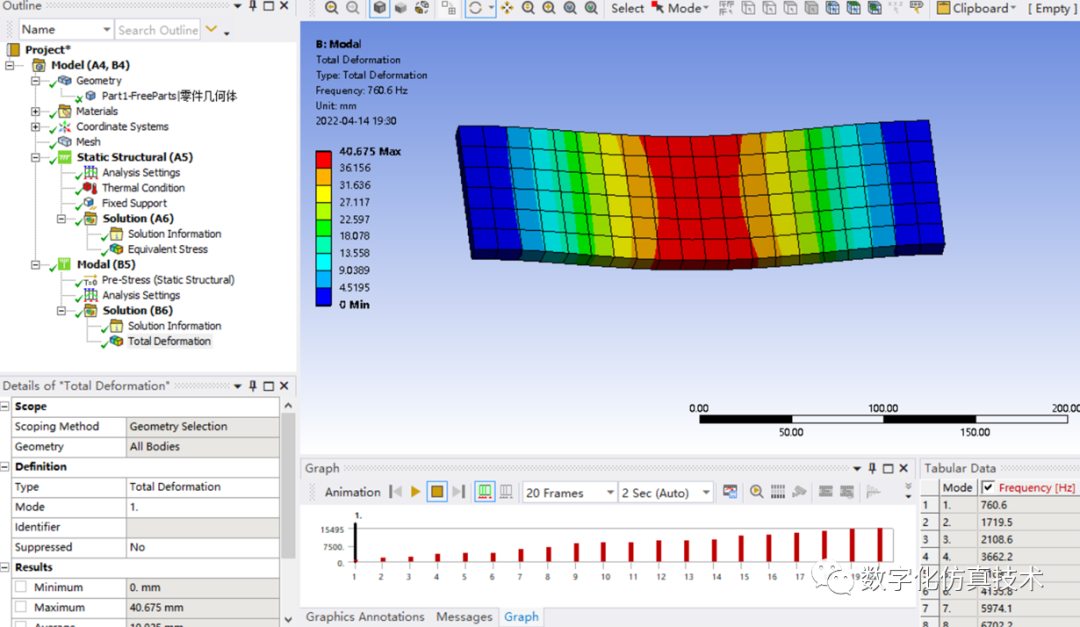Check the Minimum result checkbox
This screenshot has height=627, width=1080.
(x=21, y=587)
